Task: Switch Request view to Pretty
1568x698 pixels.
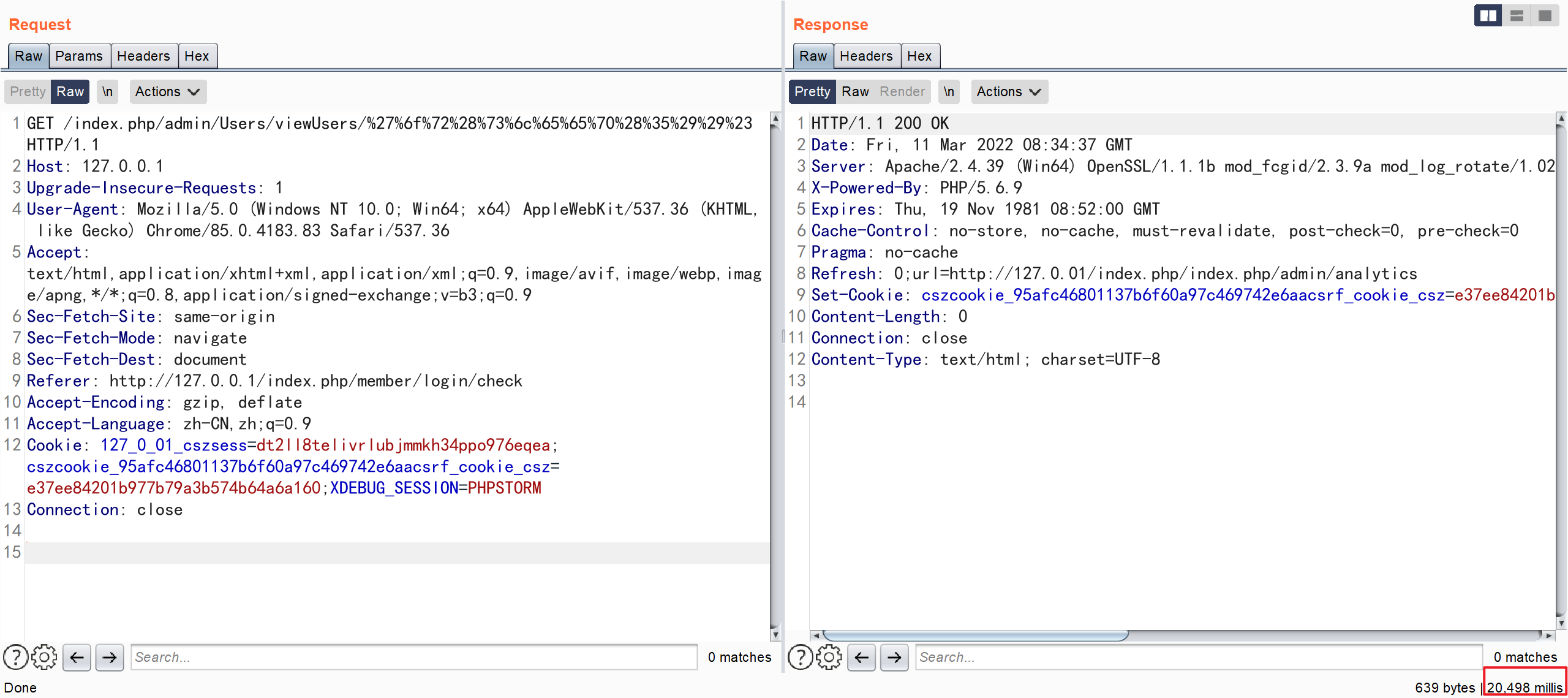Action: [28, 91]
